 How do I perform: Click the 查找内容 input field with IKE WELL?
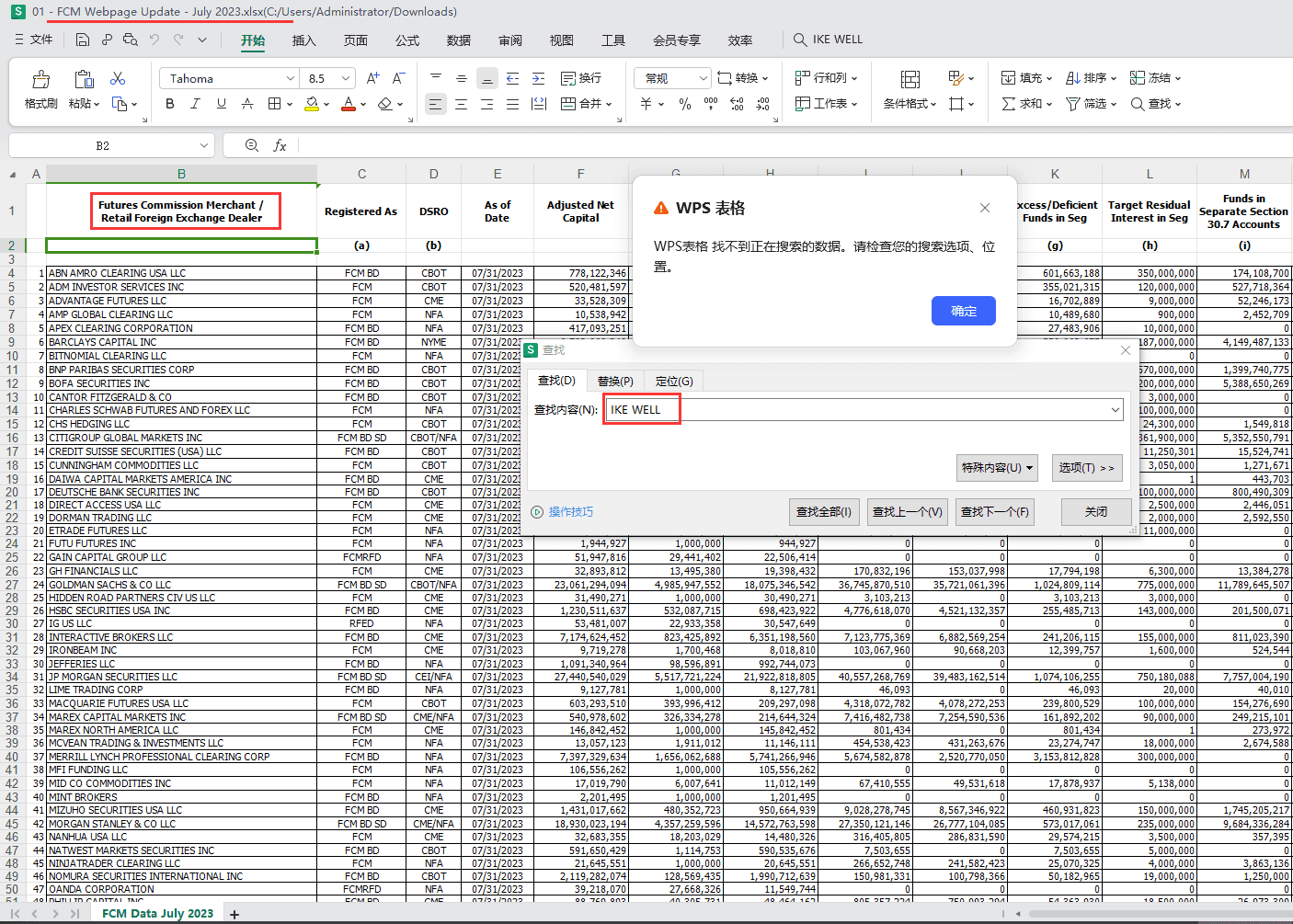click(x=864, y=410)
